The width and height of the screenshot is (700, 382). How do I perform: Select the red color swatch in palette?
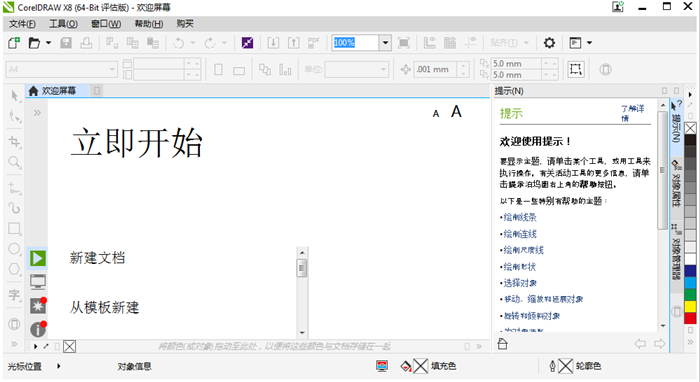click(690, 318)
